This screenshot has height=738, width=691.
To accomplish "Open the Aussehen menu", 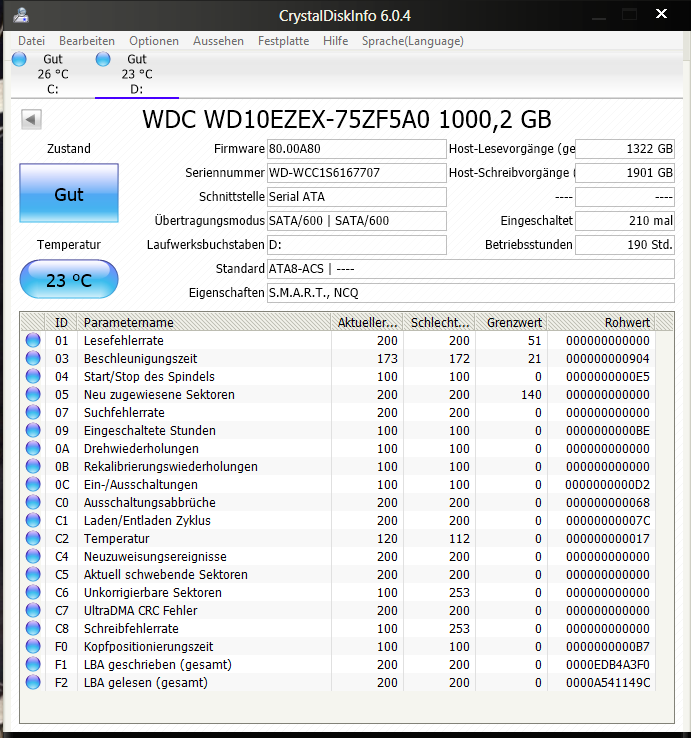I will click(218, 41).
